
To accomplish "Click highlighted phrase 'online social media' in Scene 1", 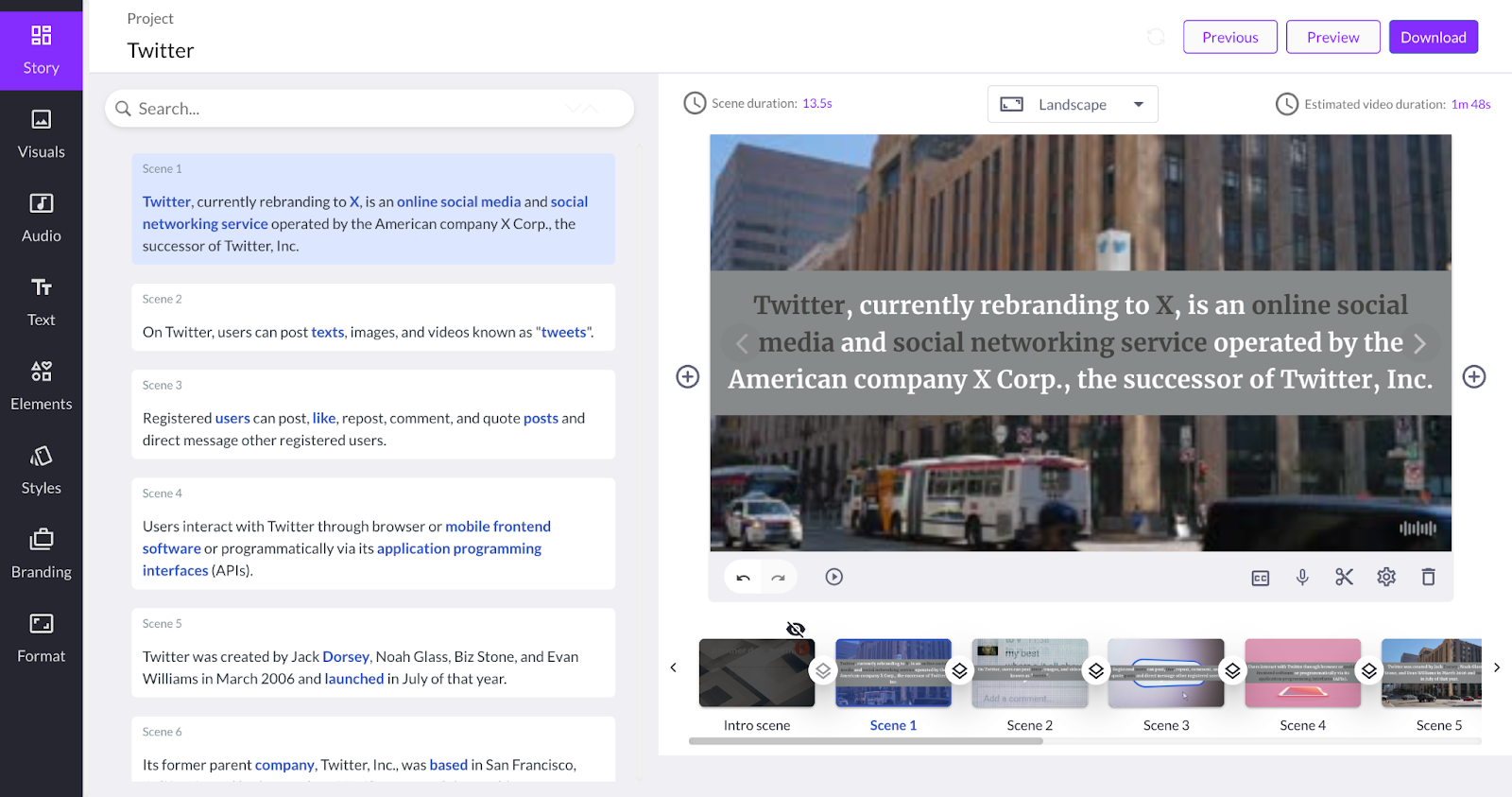I will tap(458, 201).
